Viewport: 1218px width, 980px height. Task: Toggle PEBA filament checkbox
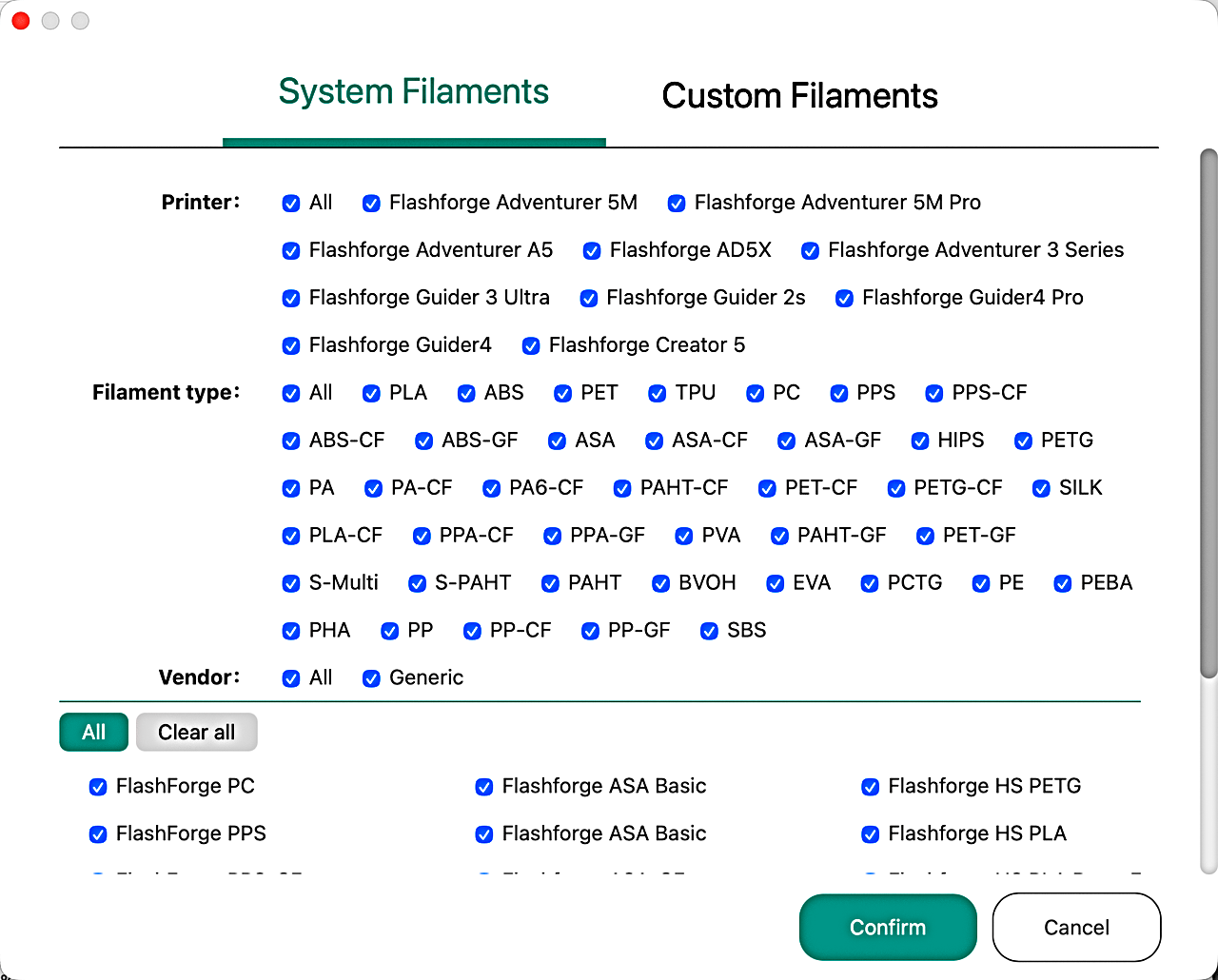[x=1063, y=583]
